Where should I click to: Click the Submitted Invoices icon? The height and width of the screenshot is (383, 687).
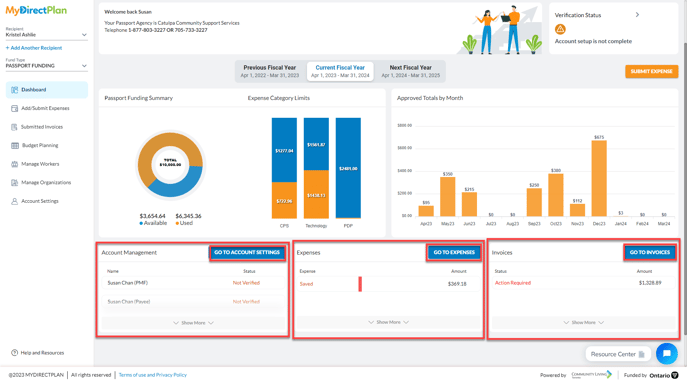click(x=14, y=127)
